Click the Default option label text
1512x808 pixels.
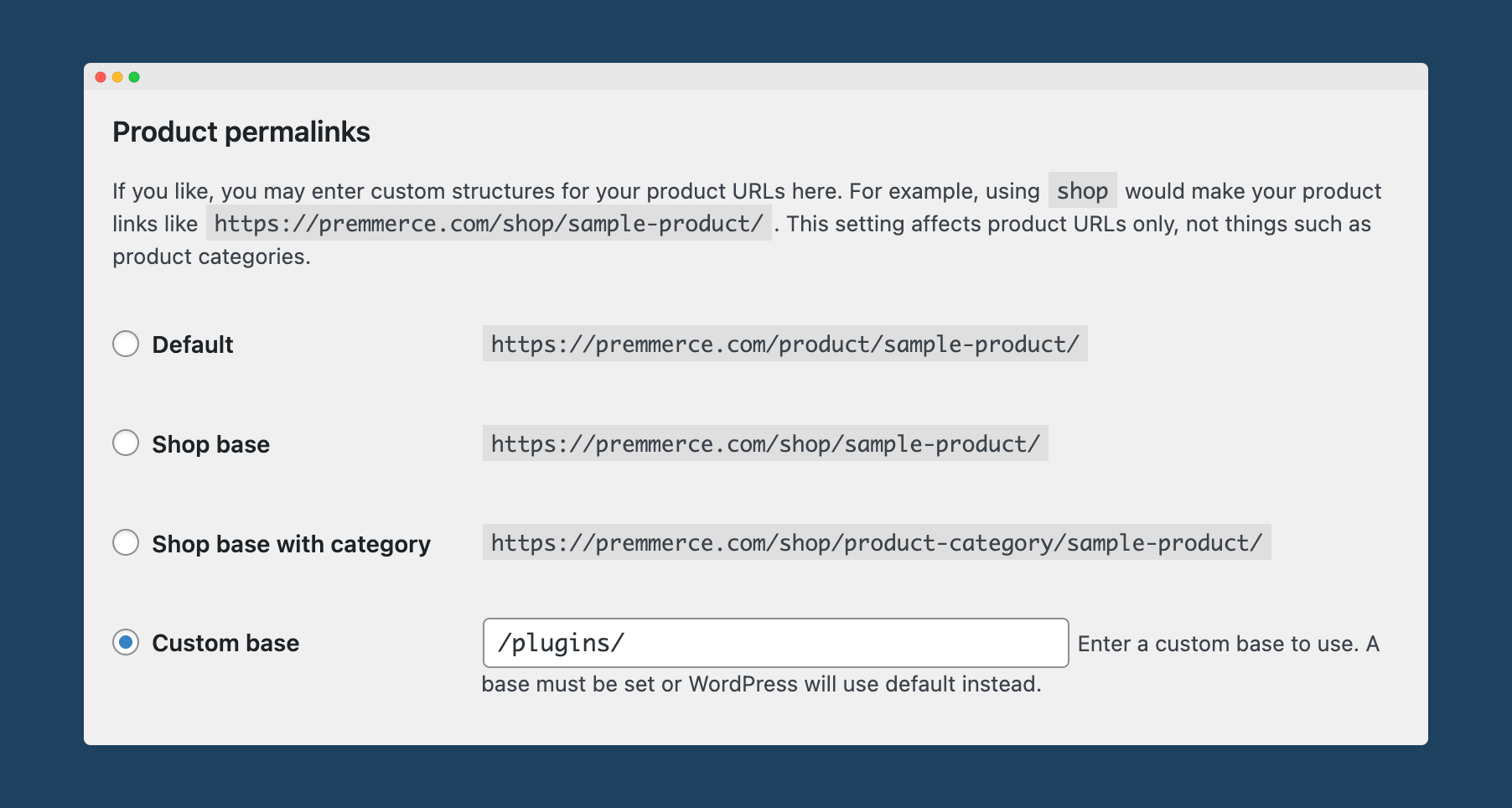click(192, 344)
